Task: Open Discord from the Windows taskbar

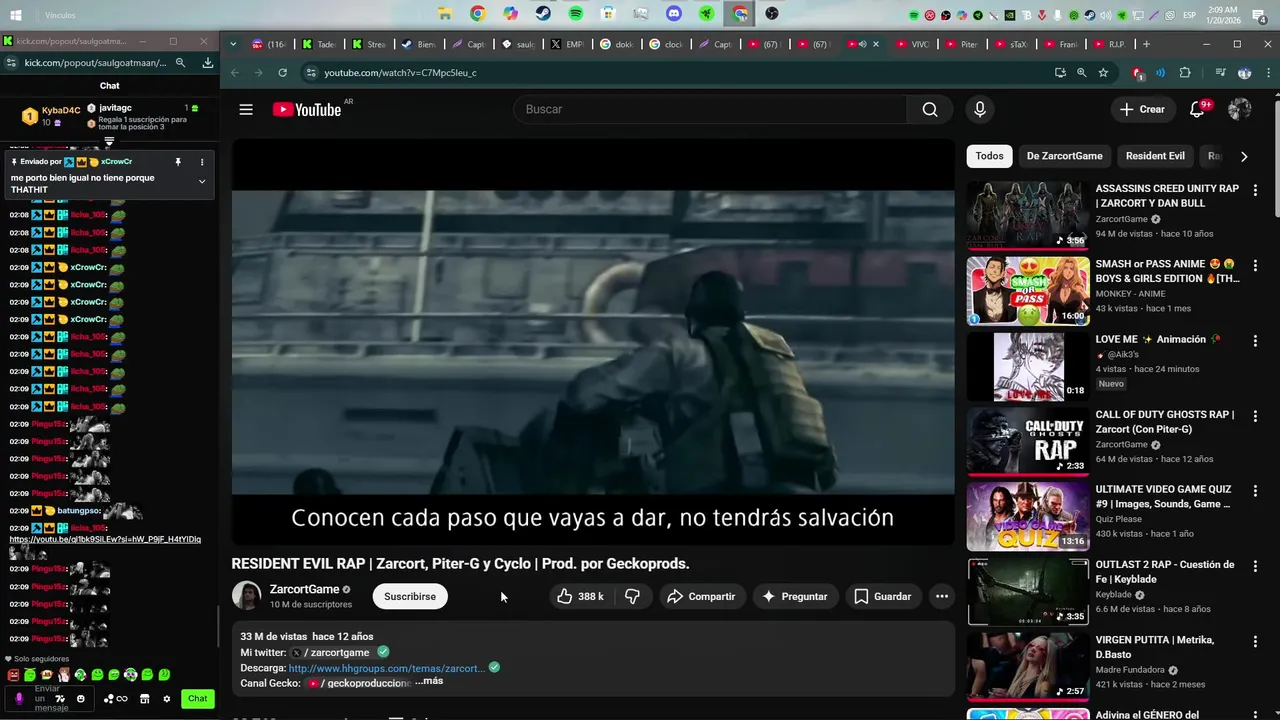Action: tap(674, 14)
